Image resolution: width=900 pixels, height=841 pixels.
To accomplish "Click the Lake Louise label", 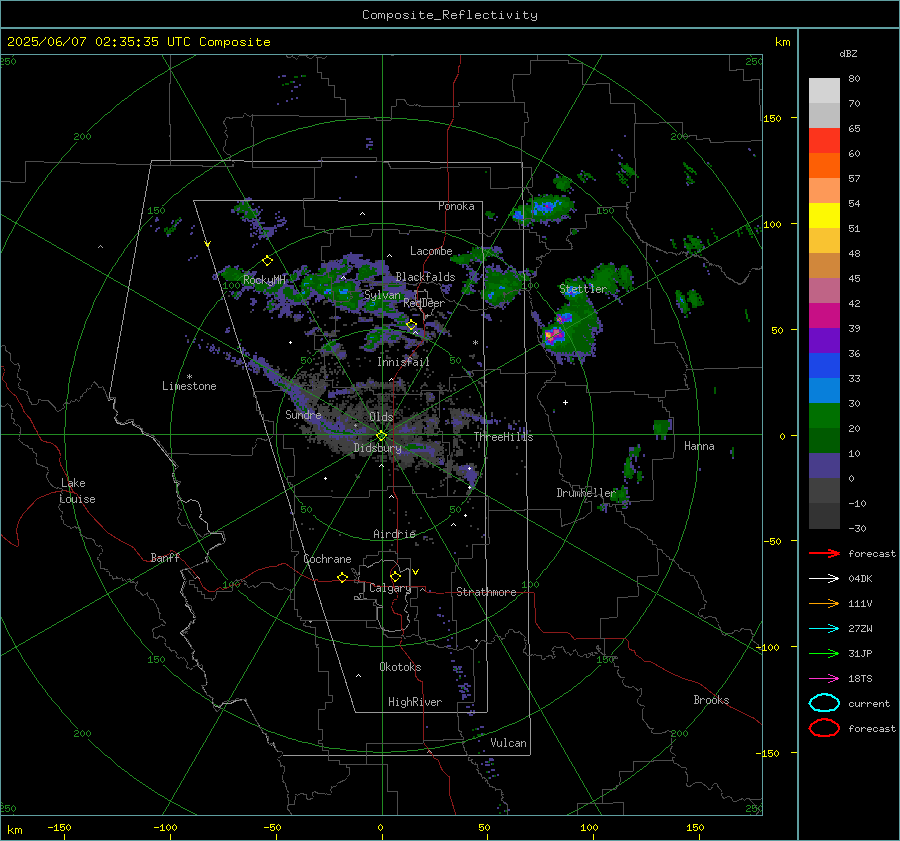I will tap(77, 491).
